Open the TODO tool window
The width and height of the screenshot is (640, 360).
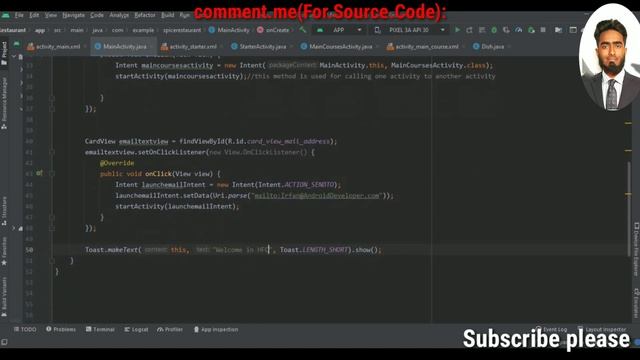point(25,329)
